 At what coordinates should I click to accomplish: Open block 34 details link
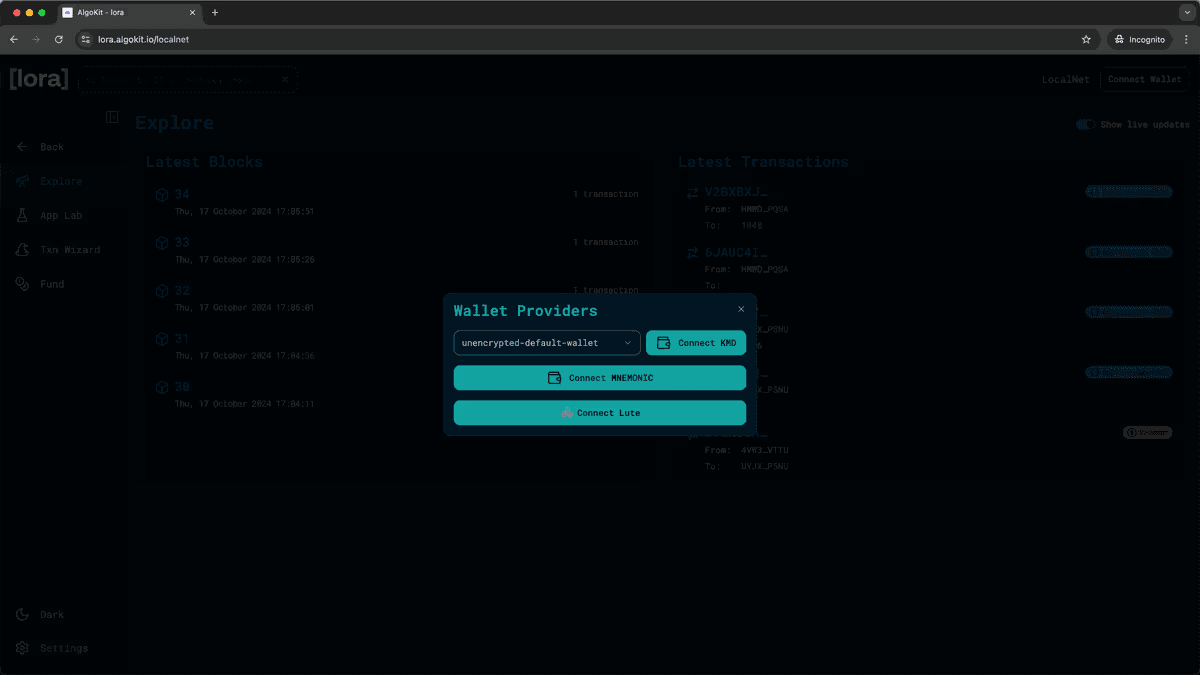(x=181, y=193)
